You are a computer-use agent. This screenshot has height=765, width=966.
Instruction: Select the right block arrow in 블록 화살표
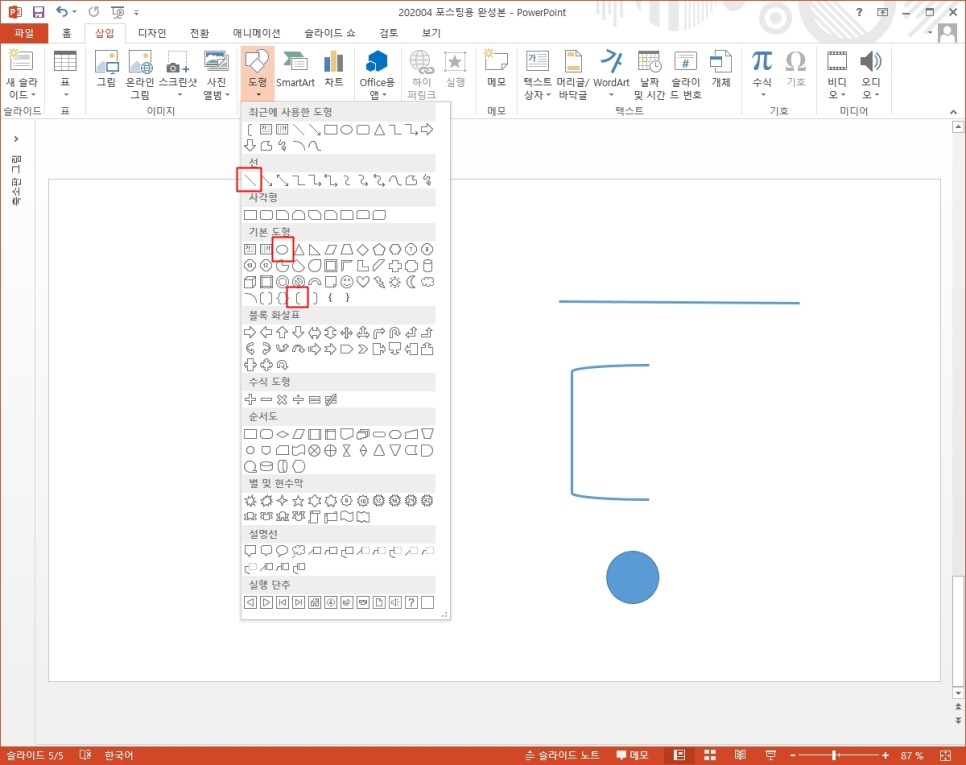click(x=250, y=333)
